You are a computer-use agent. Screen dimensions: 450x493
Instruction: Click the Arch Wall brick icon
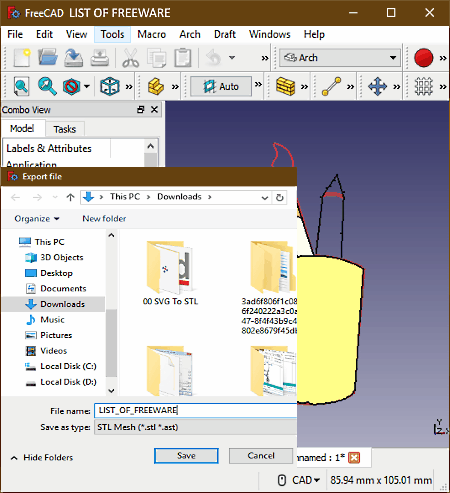pos(285,86)
